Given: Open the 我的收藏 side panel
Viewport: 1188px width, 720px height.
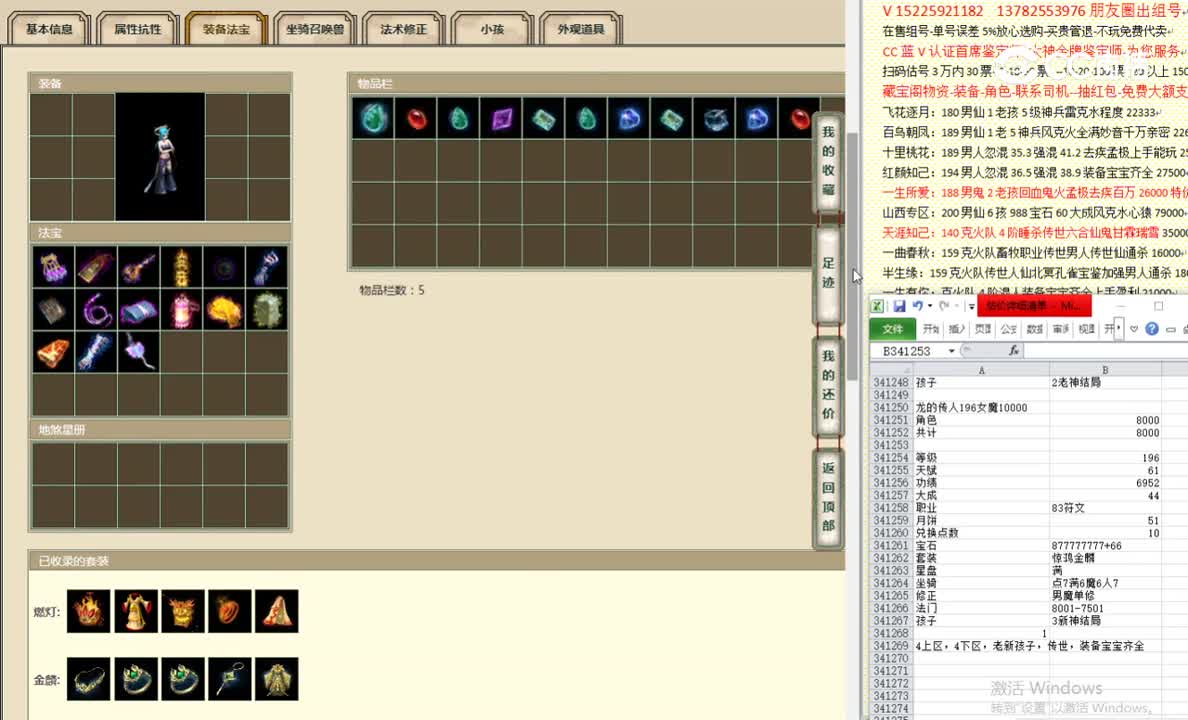Looking at the screenshot, I should (x=828, y=160).
